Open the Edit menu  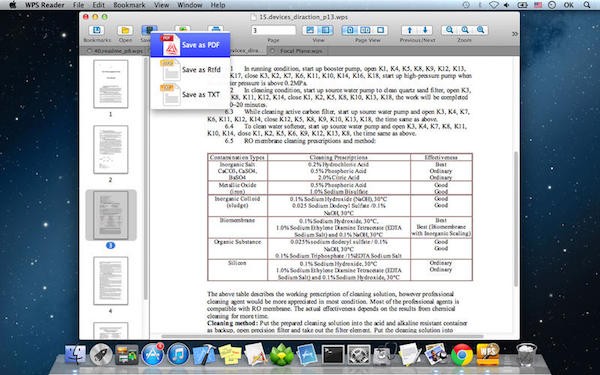[98, 5]
